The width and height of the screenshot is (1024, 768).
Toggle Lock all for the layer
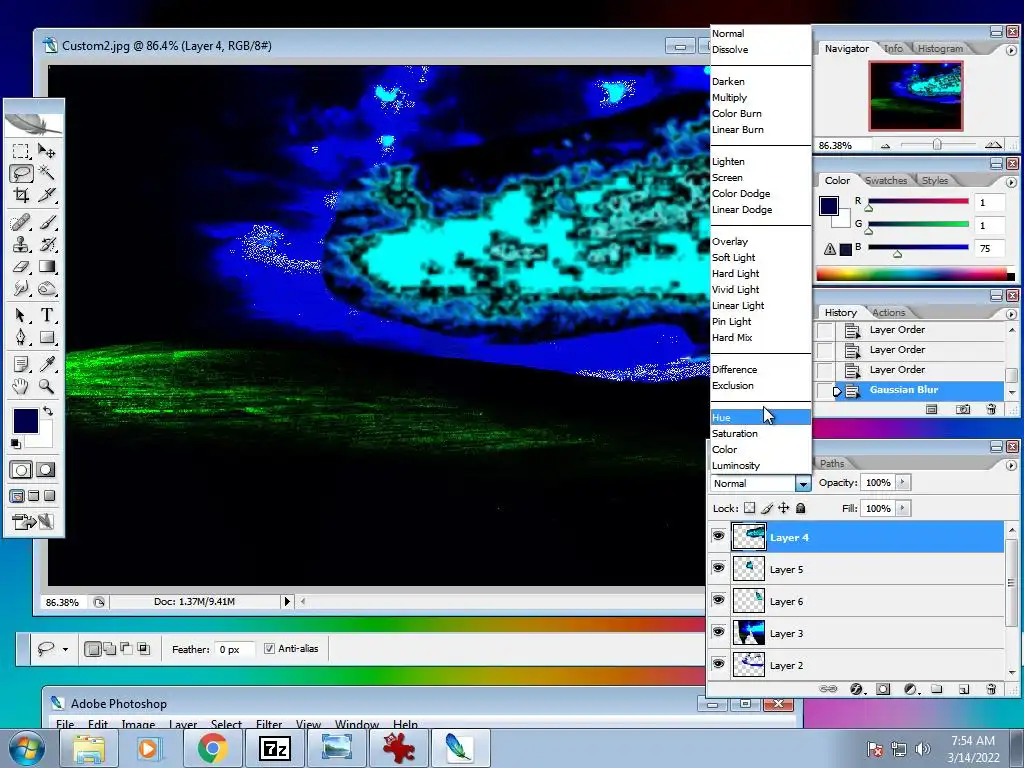(801, 508)
